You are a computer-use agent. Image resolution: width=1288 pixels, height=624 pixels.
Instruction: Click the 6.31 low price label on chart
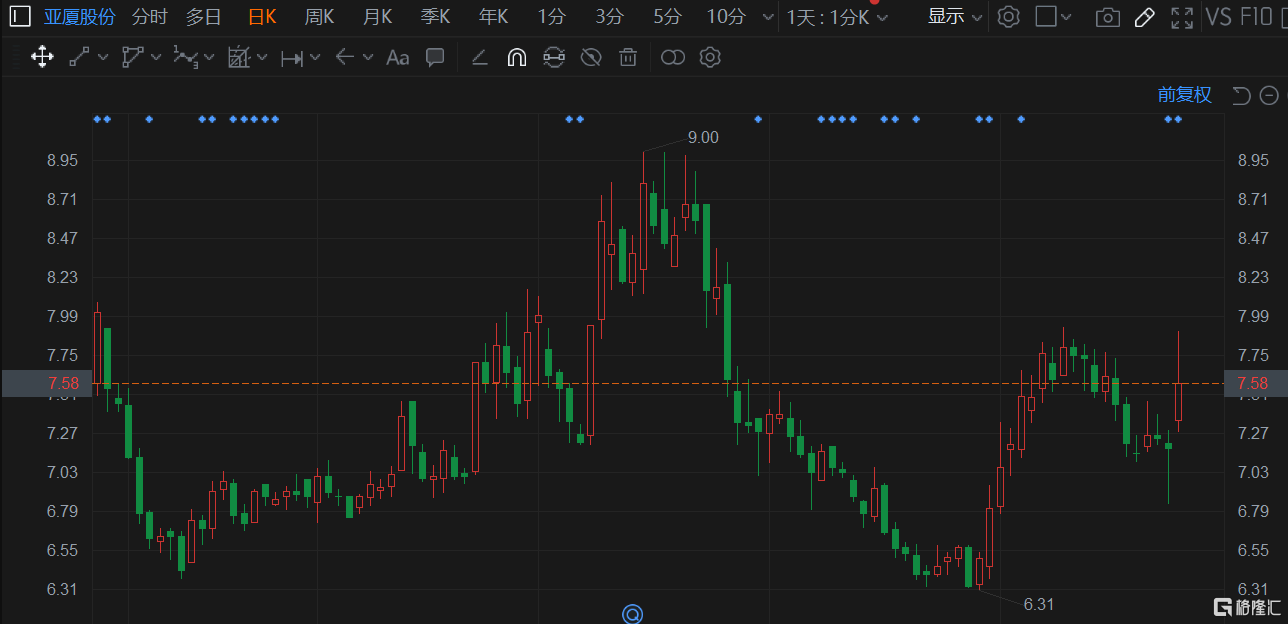point(1039,604)
